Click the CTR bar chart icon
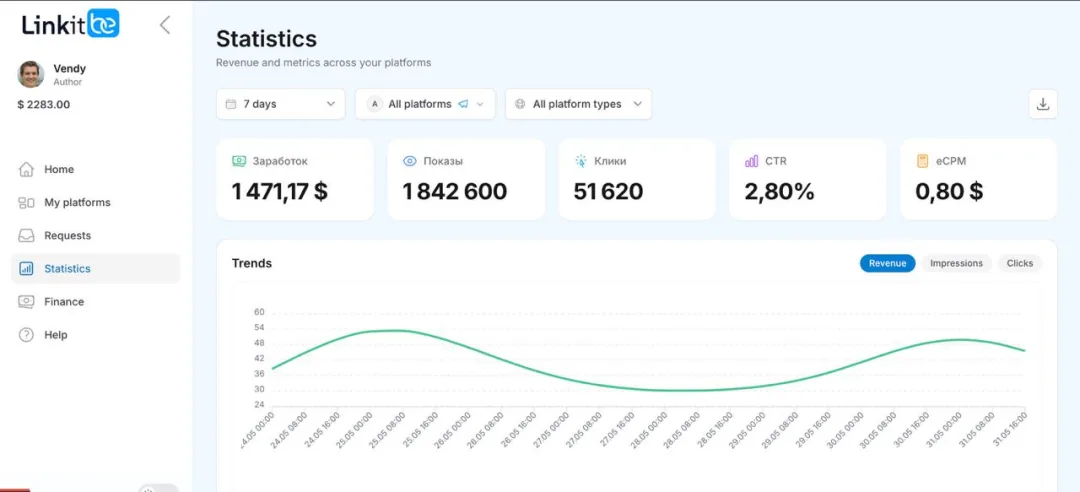This screenshot has width=1080, height=492. coord(751,161)
